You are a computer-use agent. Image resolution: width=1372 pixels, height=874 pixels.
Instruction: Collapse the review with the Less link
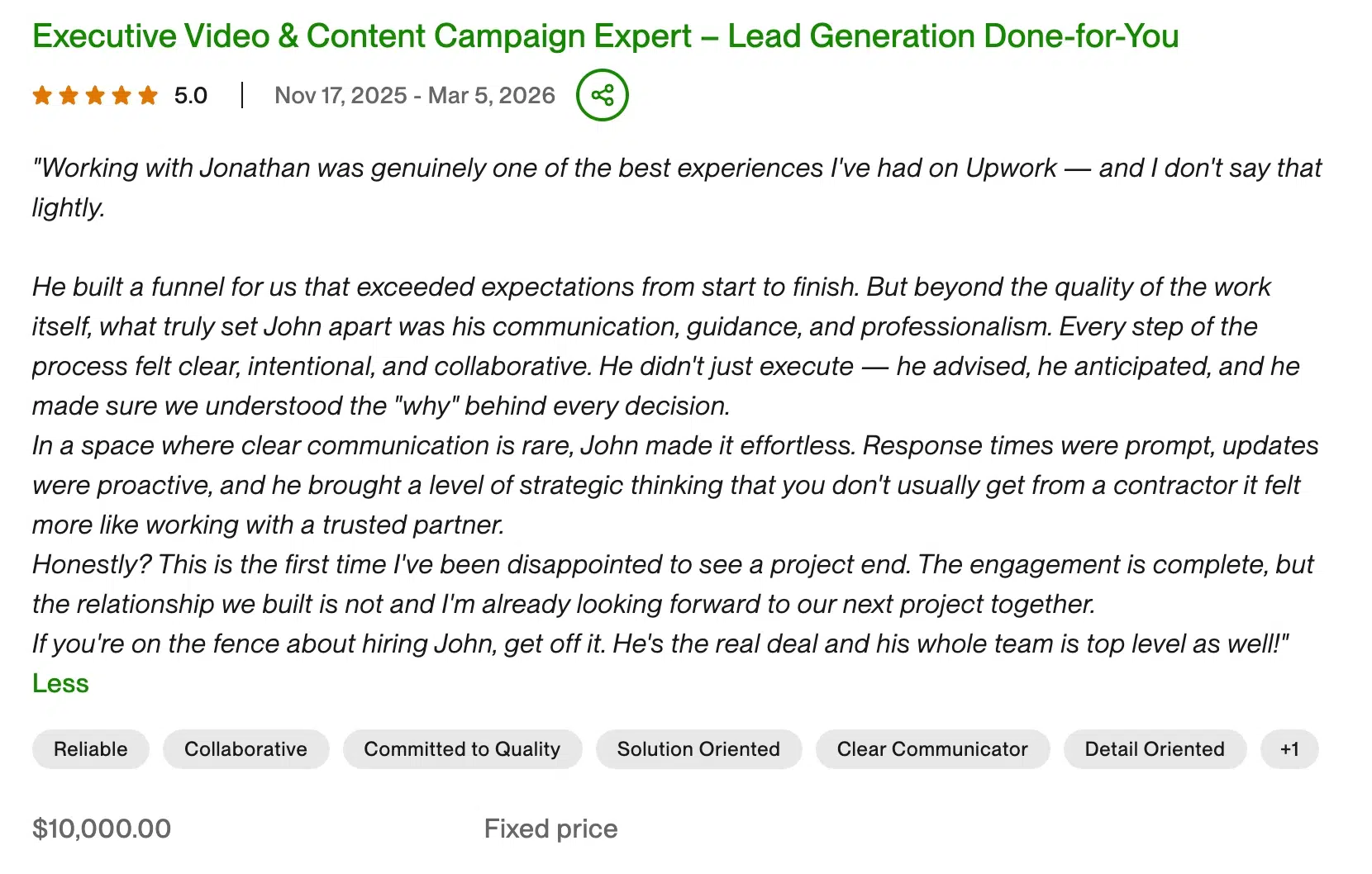60,683
